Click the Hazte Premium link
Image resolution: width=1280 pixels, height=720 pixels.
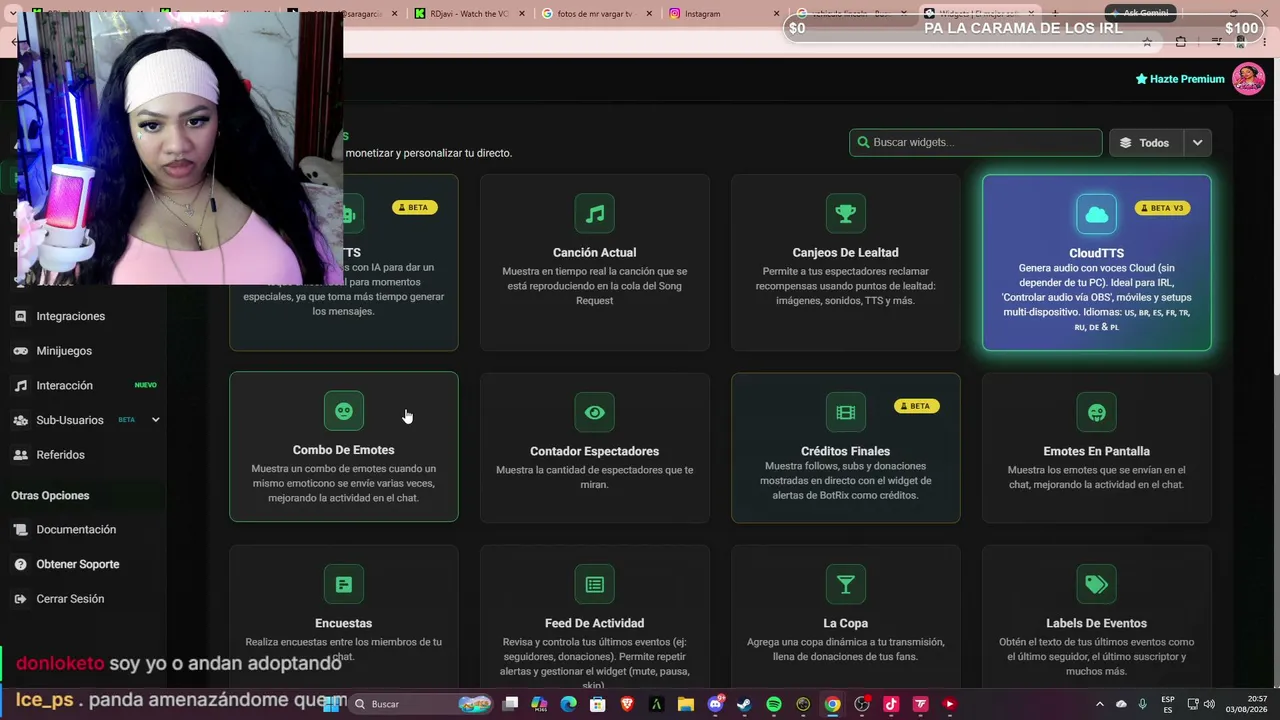point(1180,79)
